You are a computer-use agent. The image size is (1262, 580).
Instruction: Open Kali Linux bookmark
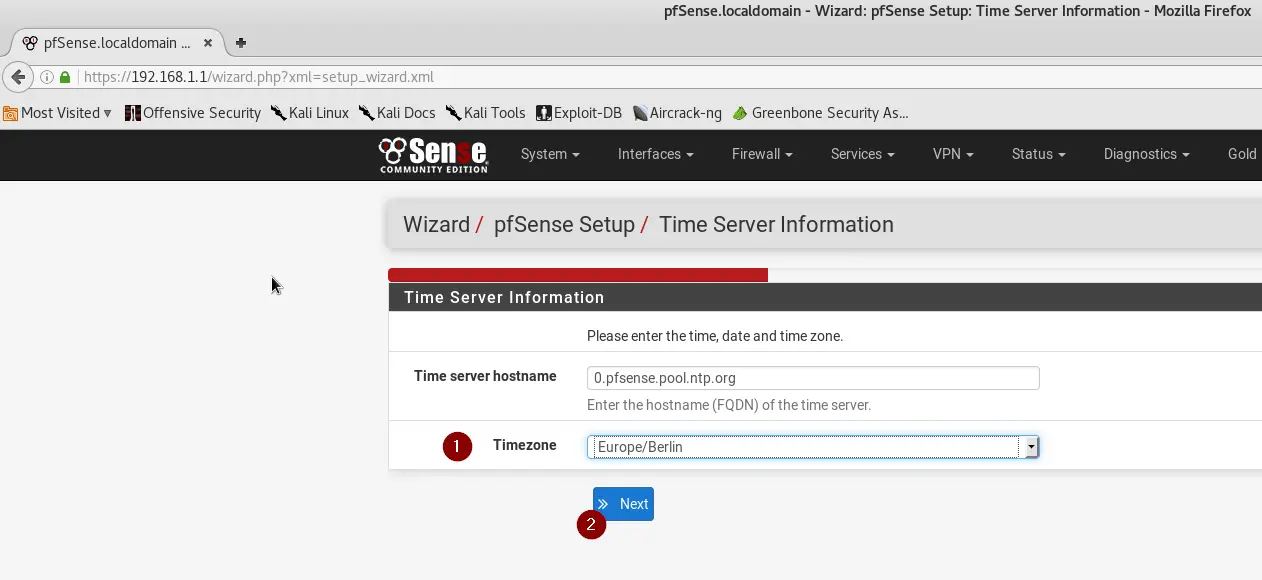(309, 113)
